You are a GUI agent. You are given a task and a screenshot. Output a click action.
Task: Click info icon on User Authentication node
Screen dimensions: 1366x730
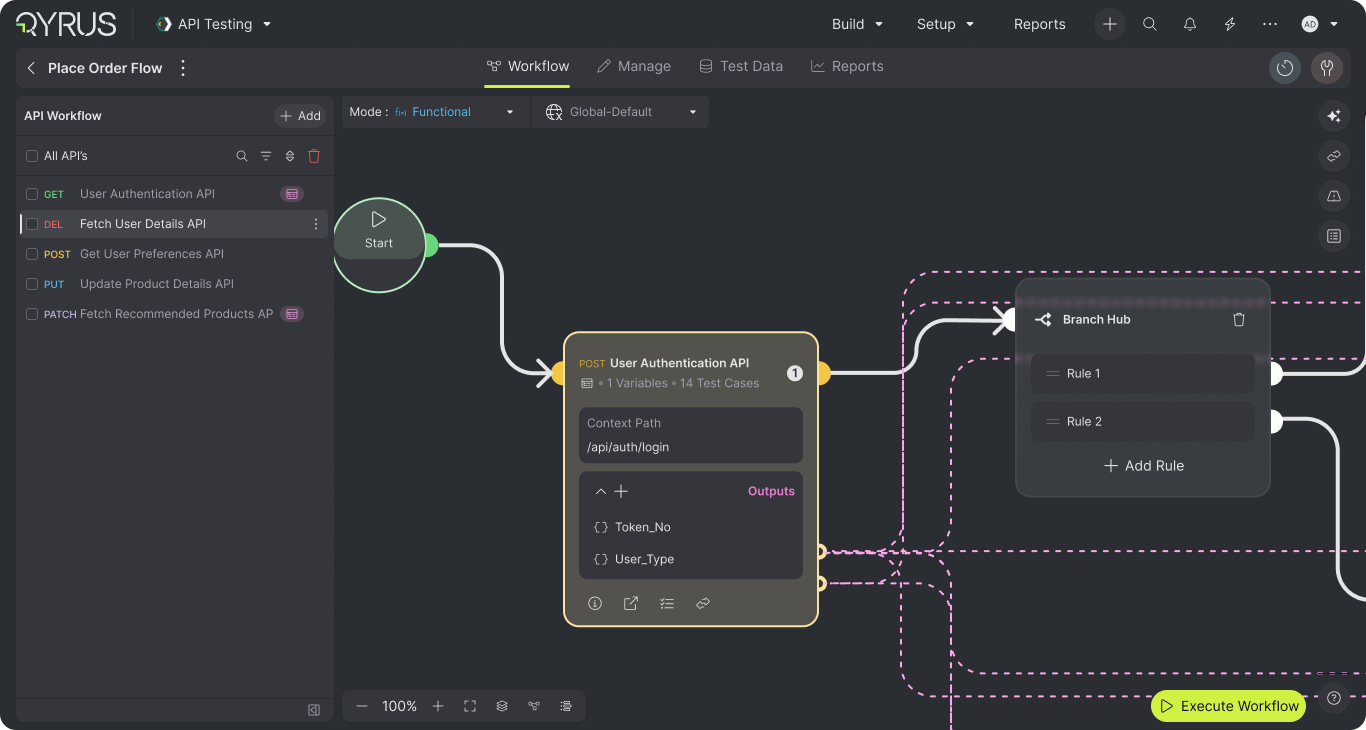[595, 604]
